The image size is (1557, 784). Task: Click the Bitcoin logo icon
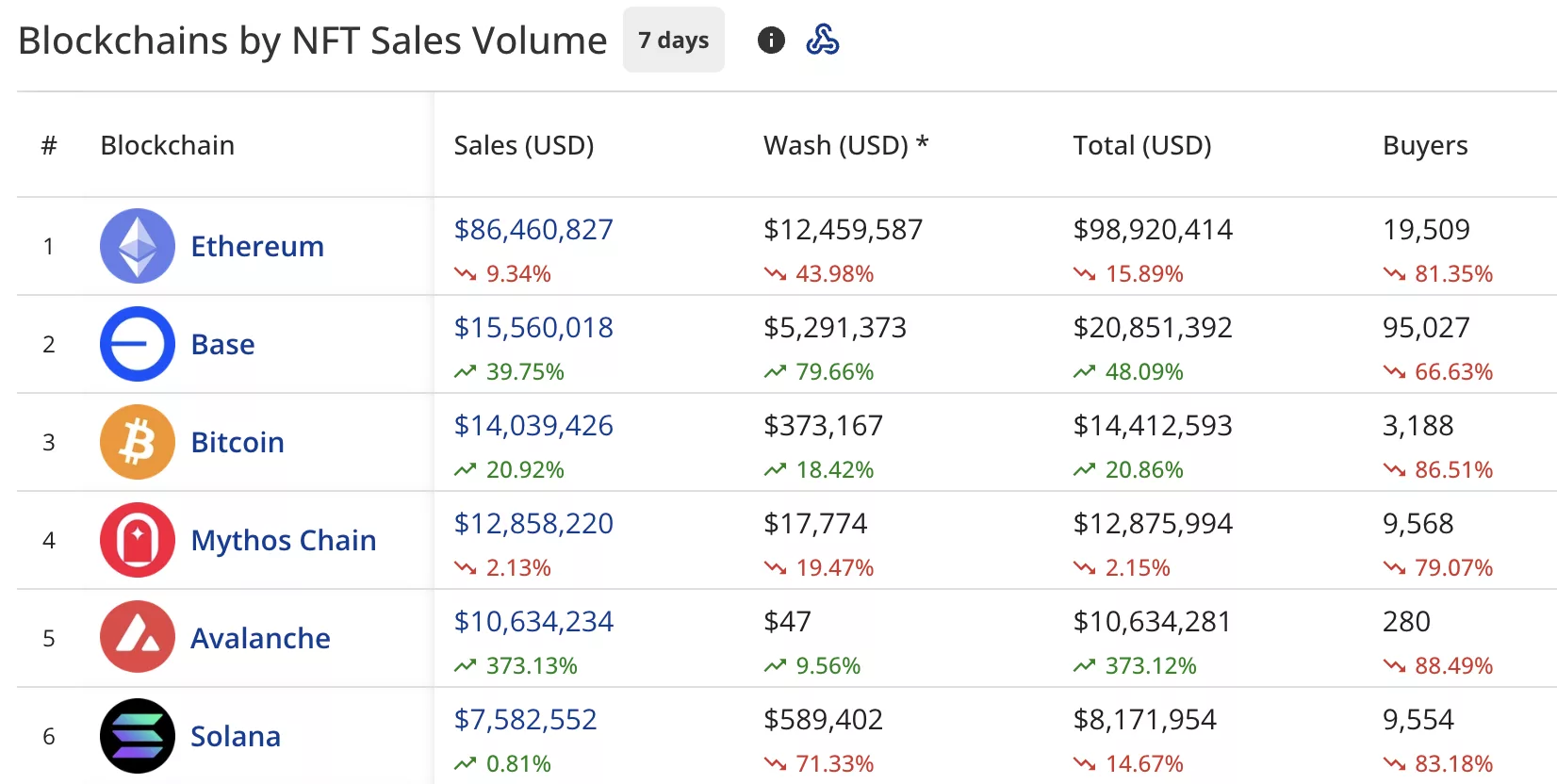coord(138,442)
